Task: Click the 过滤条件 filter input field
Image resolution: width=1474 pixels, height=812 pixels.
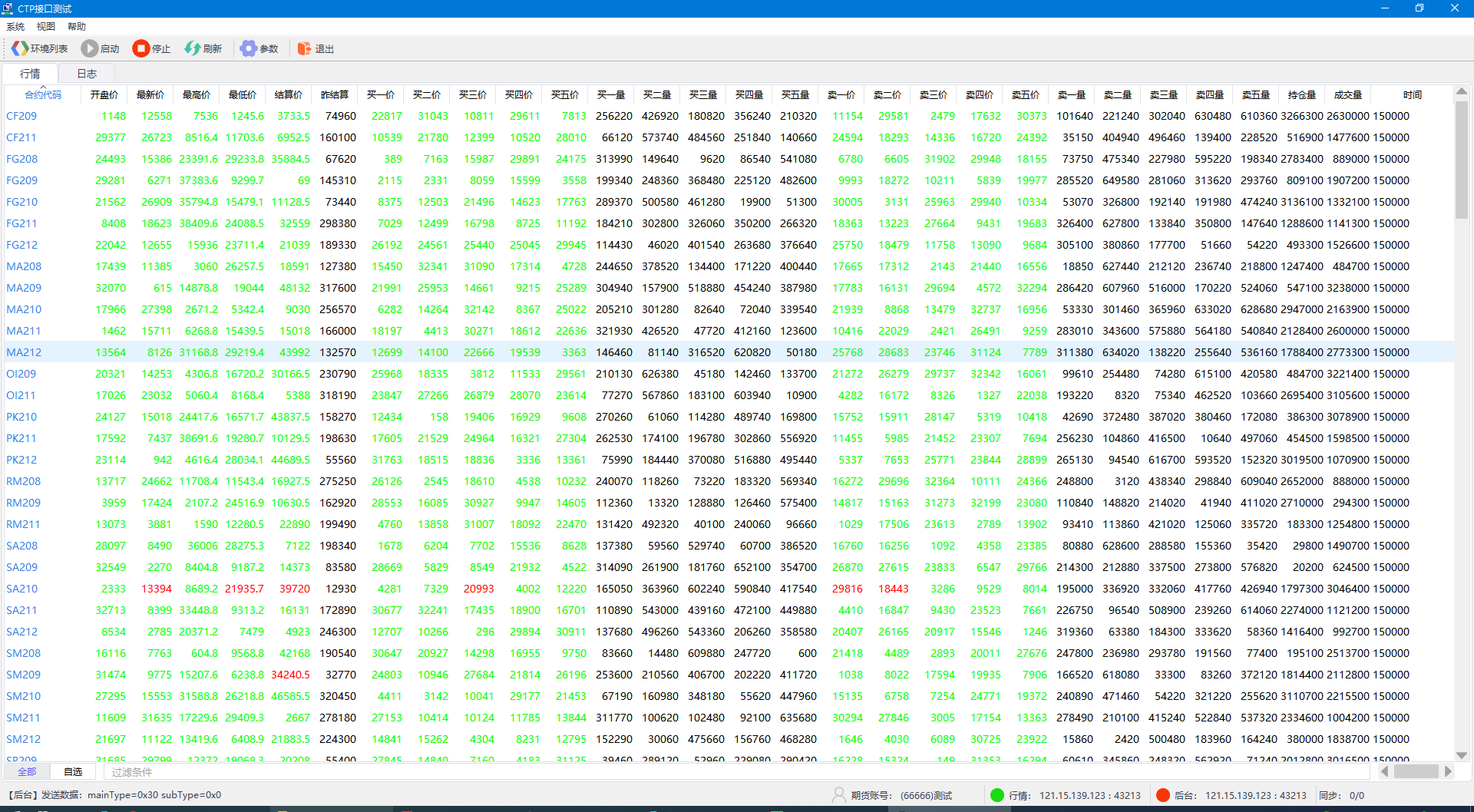Action: pyautogui.click(x=737, y=771)
